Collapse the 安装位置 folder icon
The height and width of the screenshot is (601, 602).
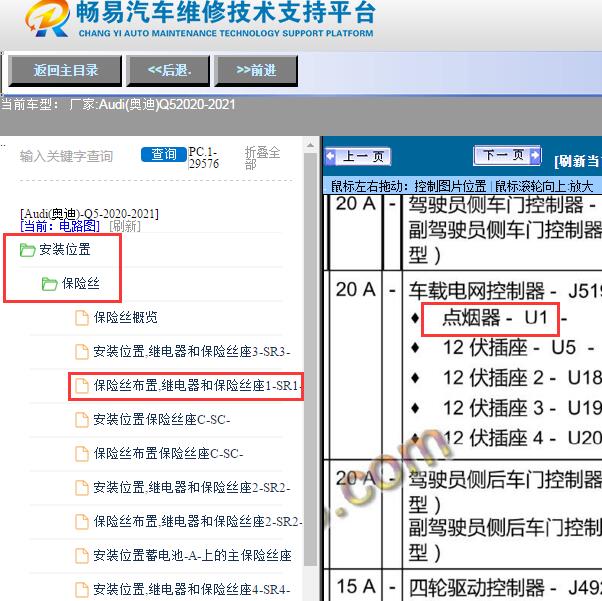tap(27, 250)
